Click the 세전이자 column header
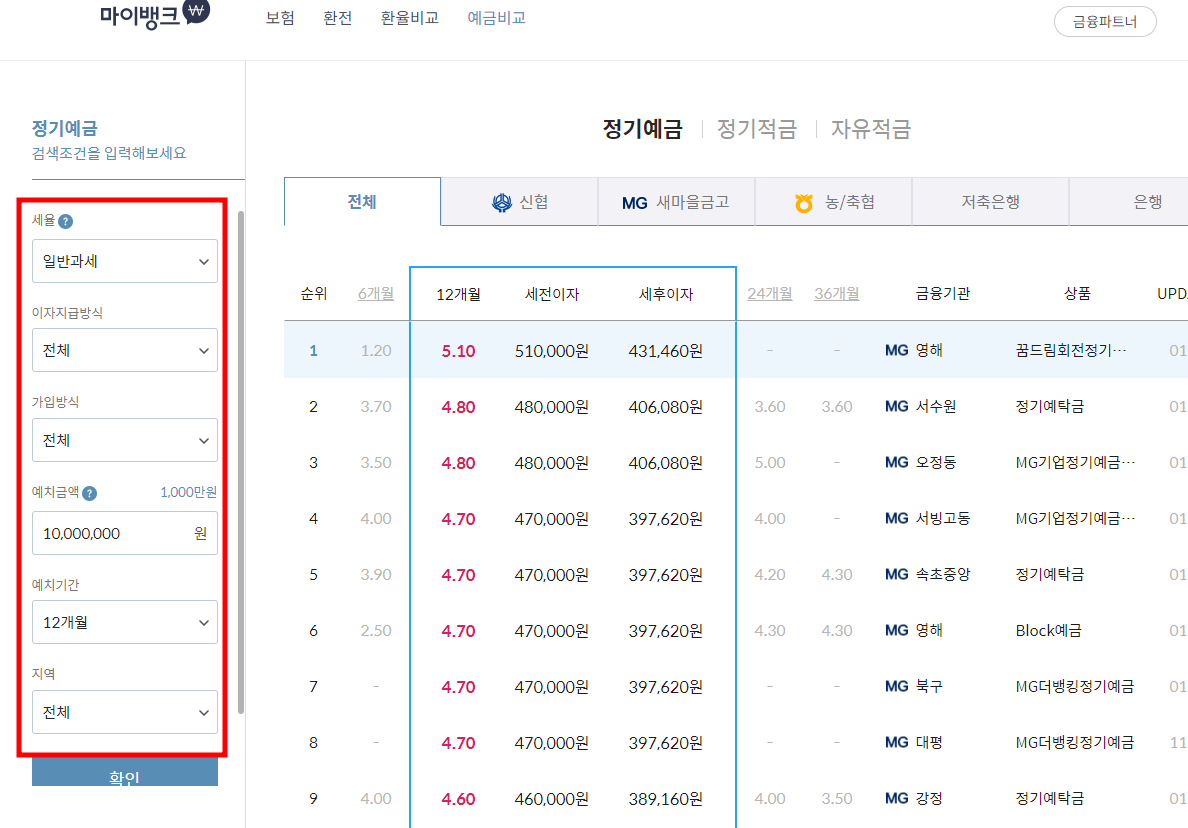The height and width of the screenshot is (828, 1188). (552, 294)
